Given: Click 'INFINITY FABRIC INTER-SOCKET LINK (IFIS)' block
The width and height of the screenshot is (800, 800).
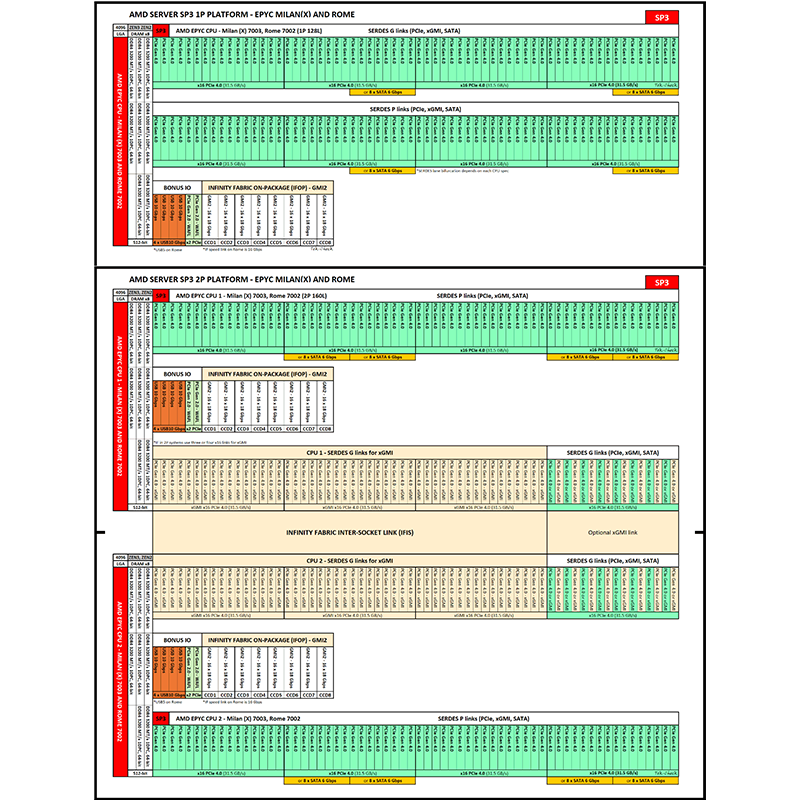Looking at the screenshot, I should click(349, 532).
